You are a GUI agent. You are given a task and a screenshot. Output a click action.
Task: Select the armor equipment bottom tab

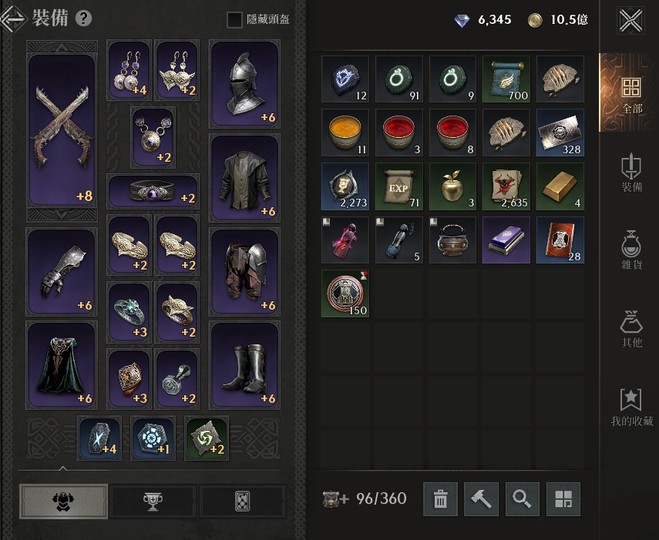pos(63,501)
